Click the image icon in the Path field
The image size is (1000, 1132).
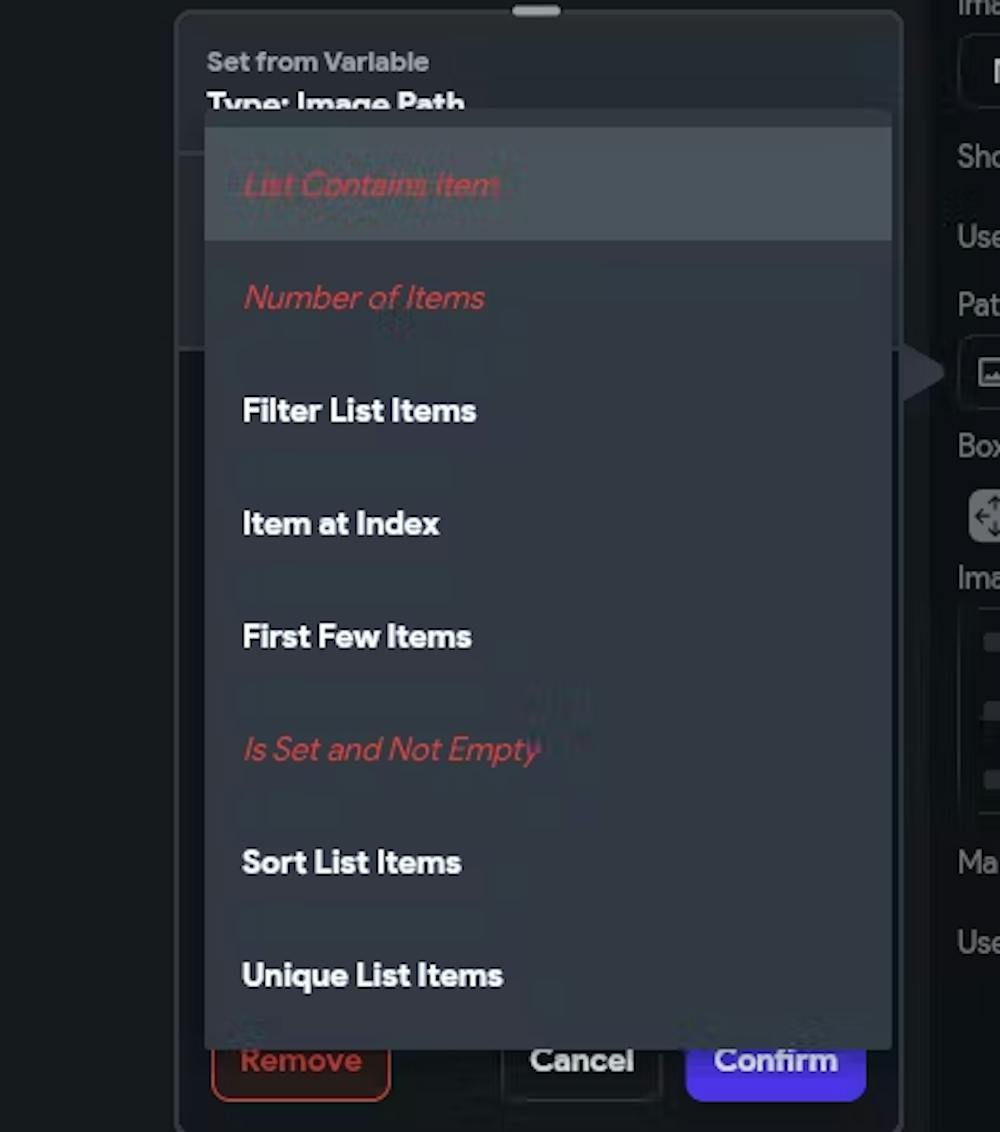click(x=989, y=373)
